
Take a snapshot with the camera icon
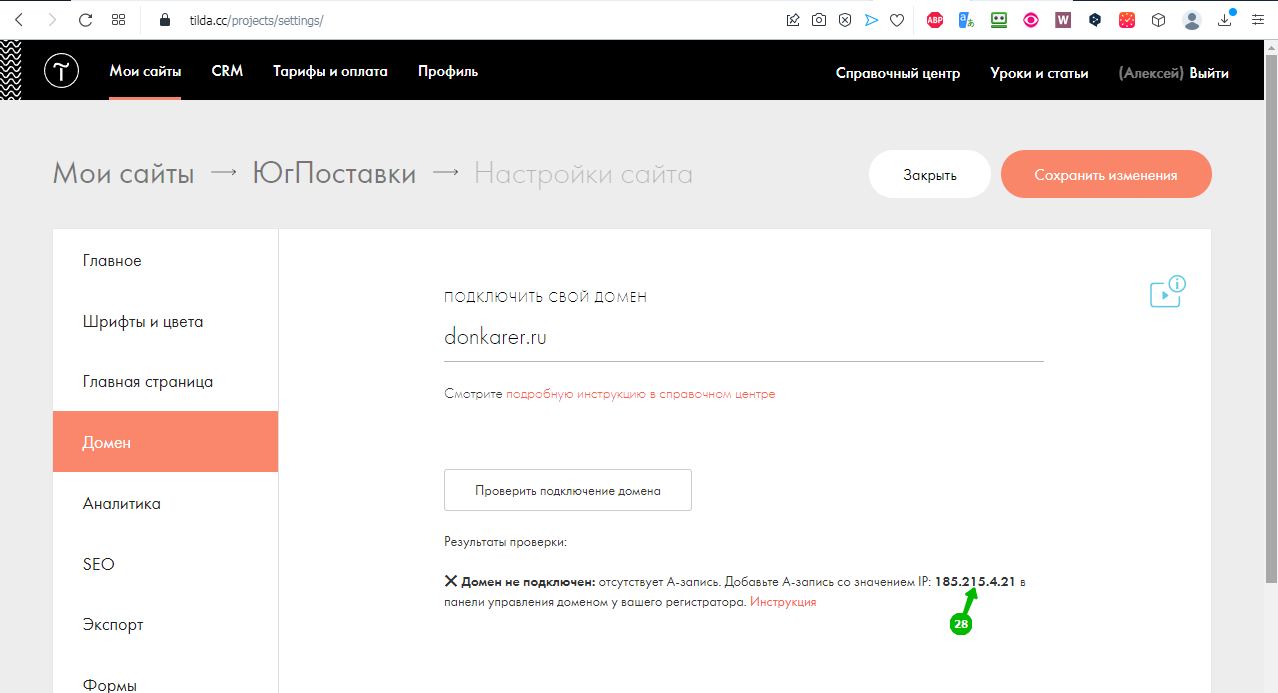(819, 19)
